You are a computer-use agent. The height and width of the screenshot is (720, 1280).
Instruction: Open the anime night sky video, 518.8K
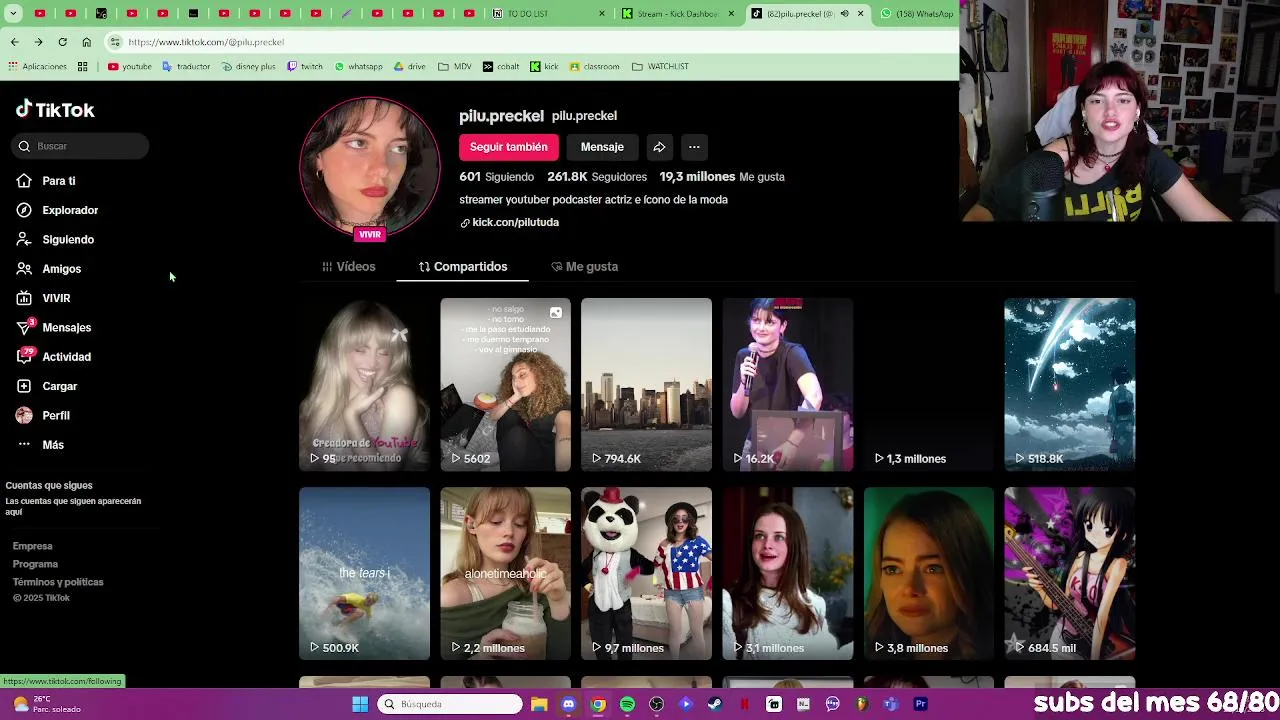point(1070,384)
